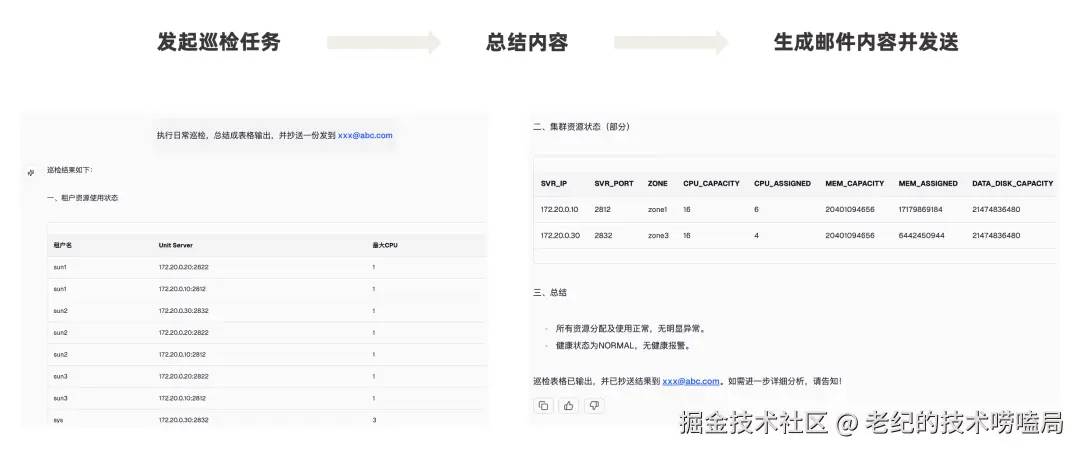Select the 巡检结果如下 line
The image size is (1080, 452).
click(x=69, y=170)
